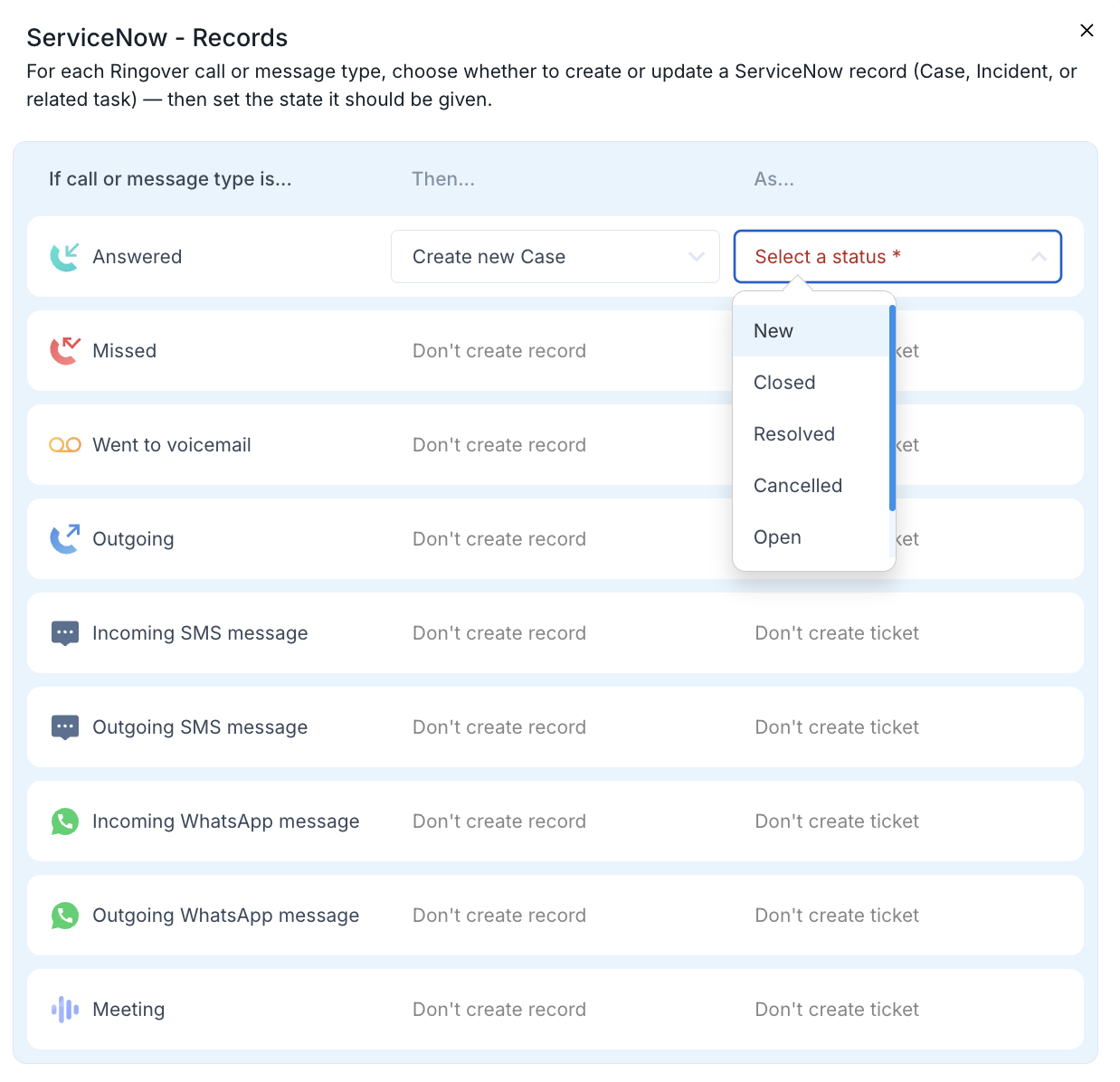This screenshot has height=1082, width=1120.
Task: Click the Incoming WhatsApp message icon
Action: pos(65,821)
